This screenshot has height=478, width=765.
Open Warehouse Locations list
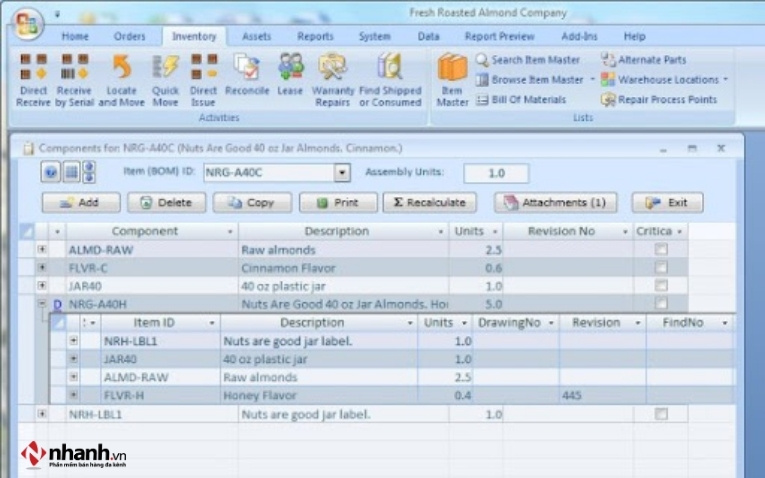click(x=661, y=80)
